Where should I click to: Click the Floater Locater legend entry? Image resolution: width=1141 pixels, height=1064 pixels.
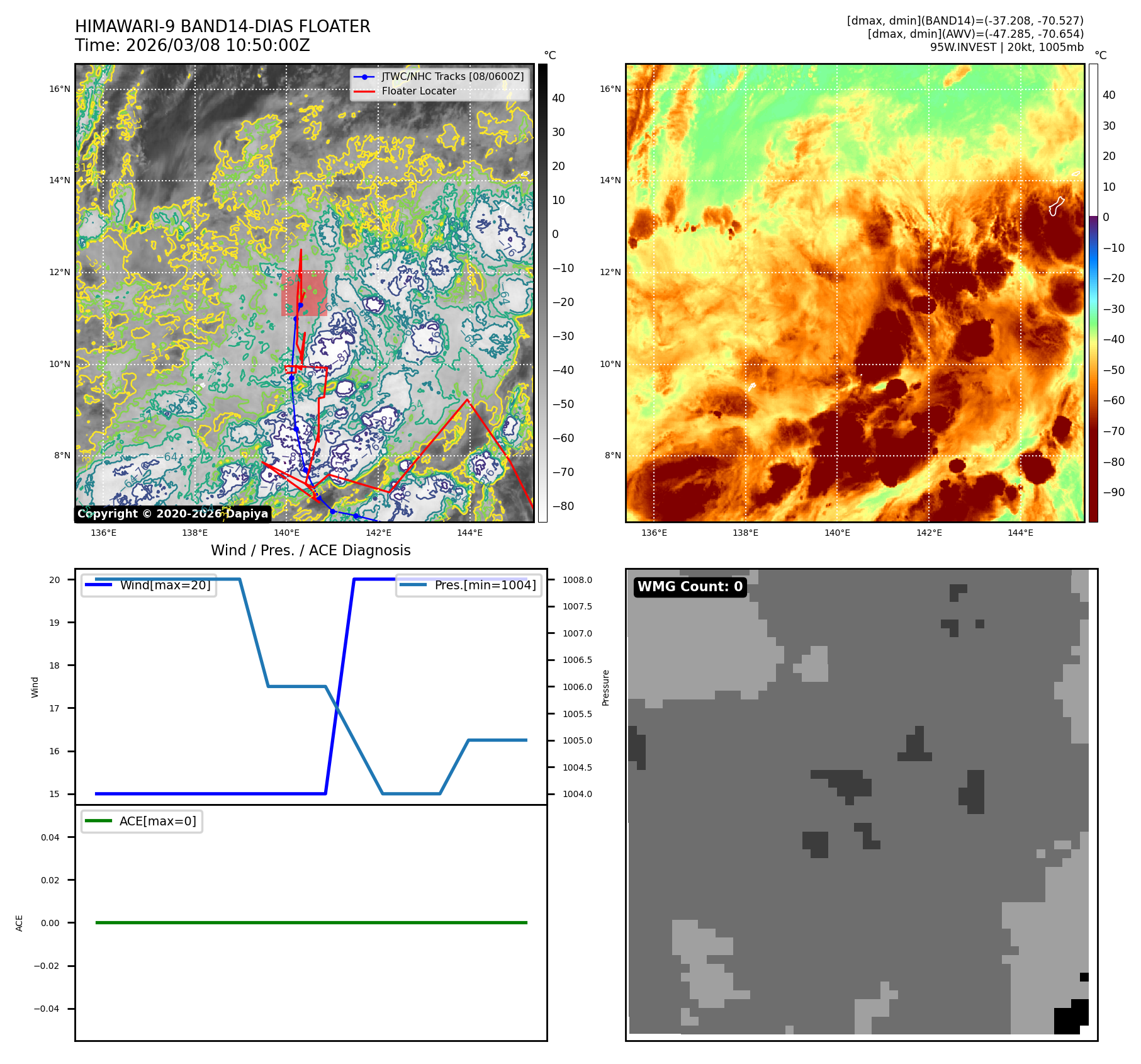pyautogui.click(x=419, y=91)
